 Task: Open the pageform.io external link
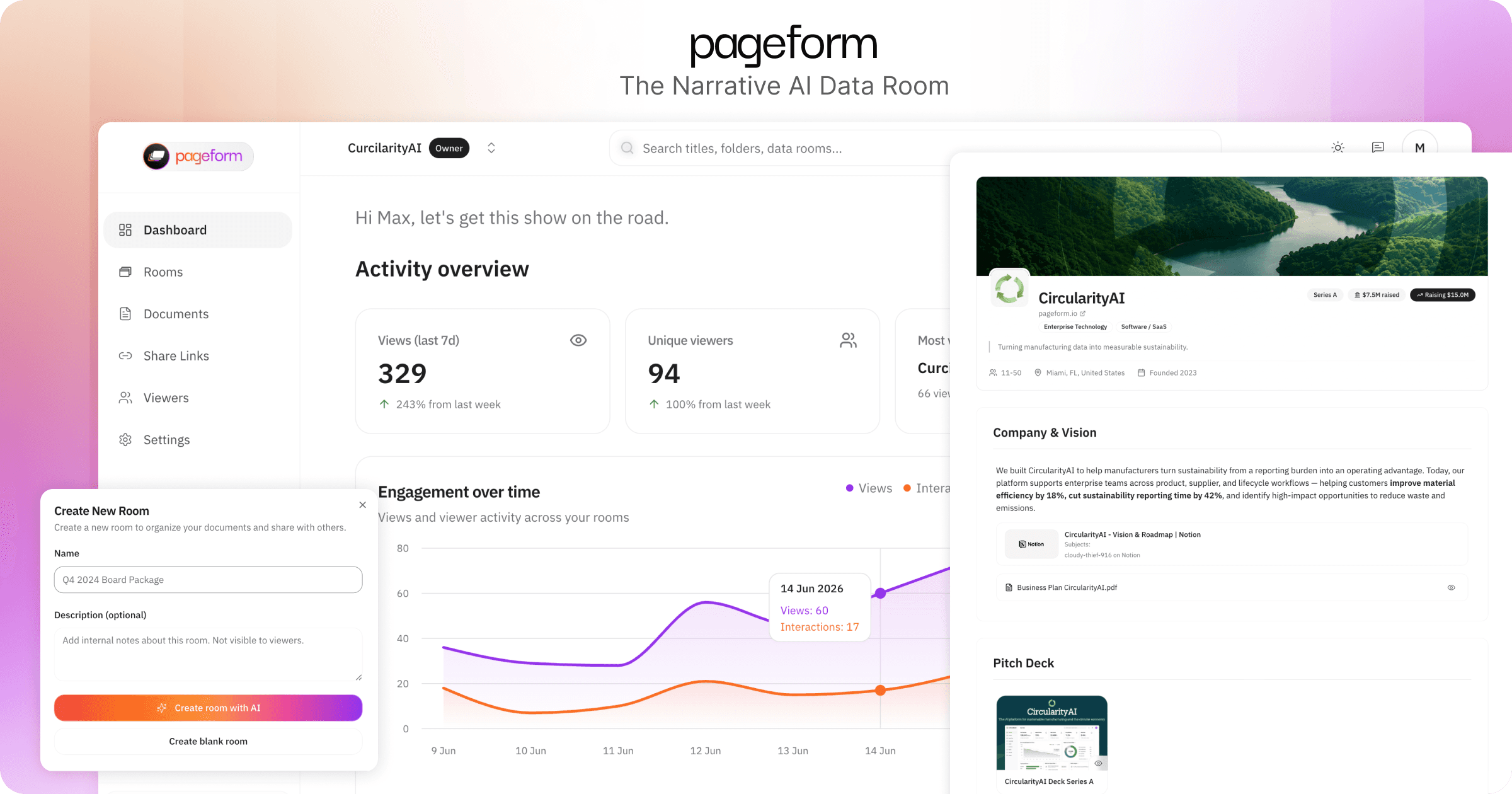click(1062, 313)
